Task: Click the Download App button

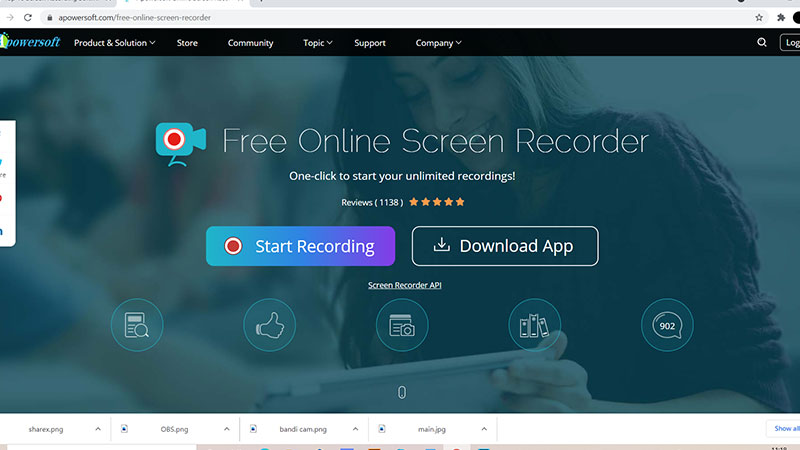Action: click(505, 246)
